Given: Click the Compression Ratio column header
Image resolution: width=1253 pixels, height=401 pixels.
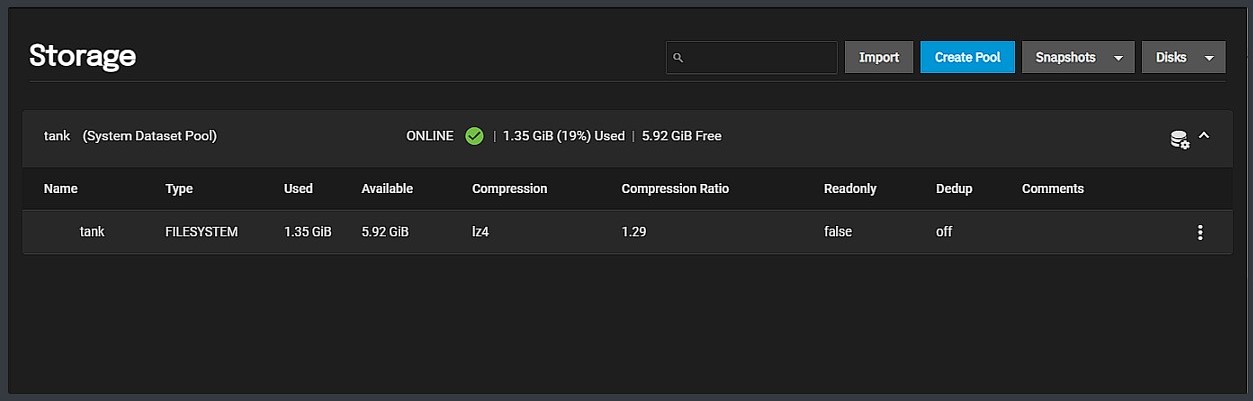Looking at the screenshot, I should (675, 188).
